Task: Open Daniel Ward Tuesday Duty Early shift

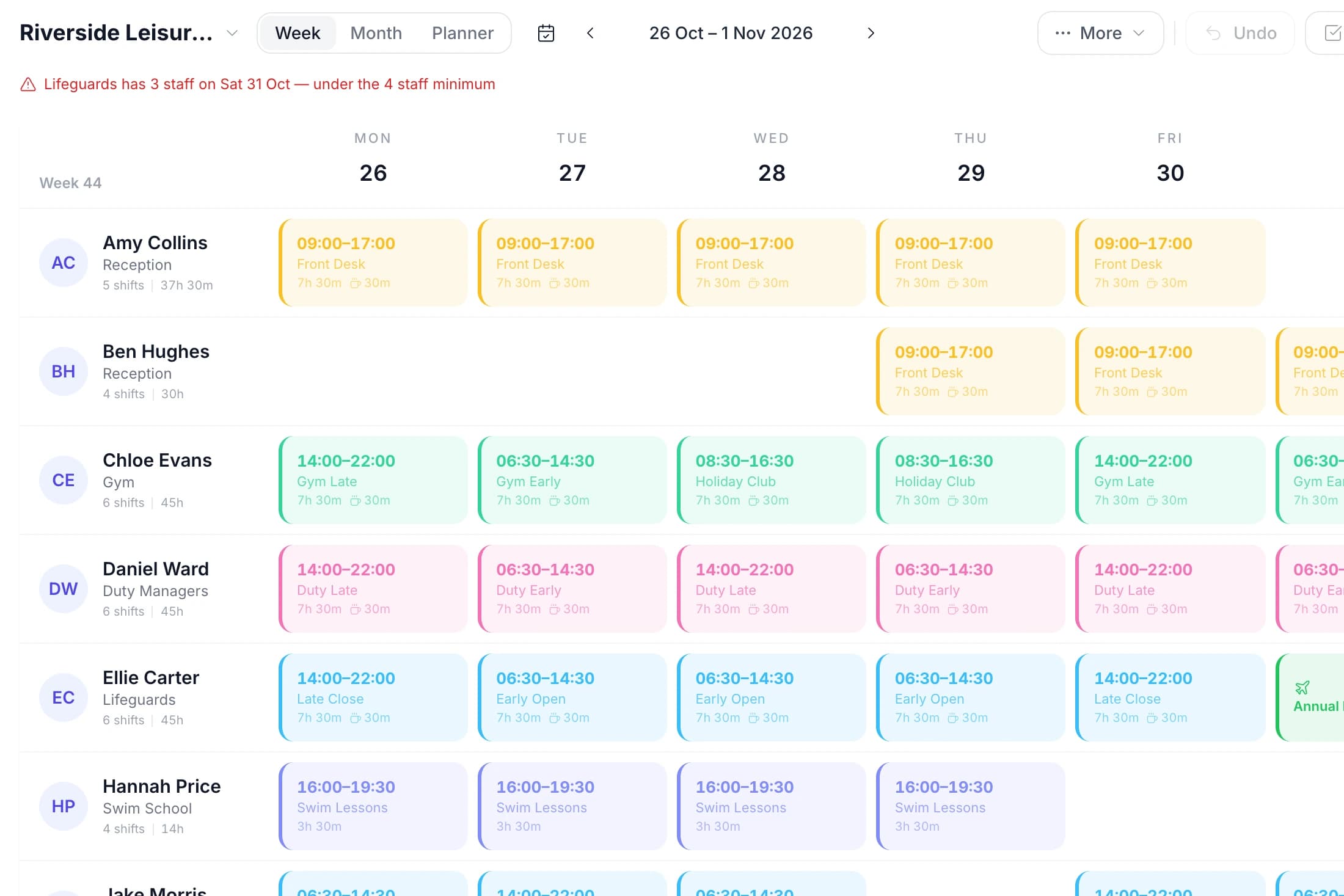Action: coord(572,589)
